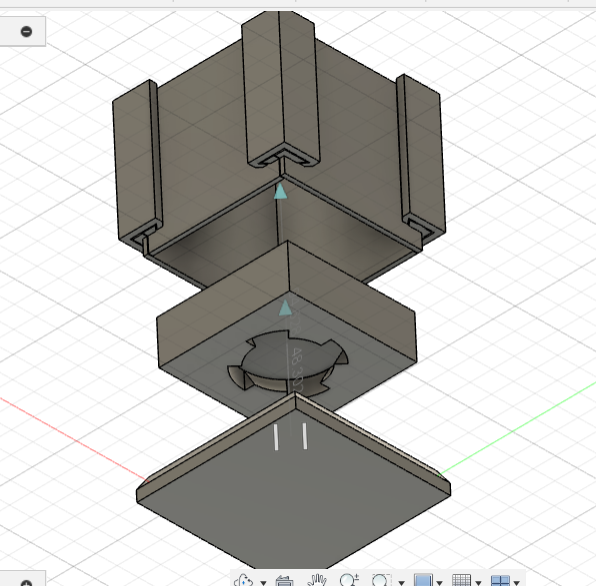
Task: Select the circular notched cutout in the block
Action: coord(288,363)
